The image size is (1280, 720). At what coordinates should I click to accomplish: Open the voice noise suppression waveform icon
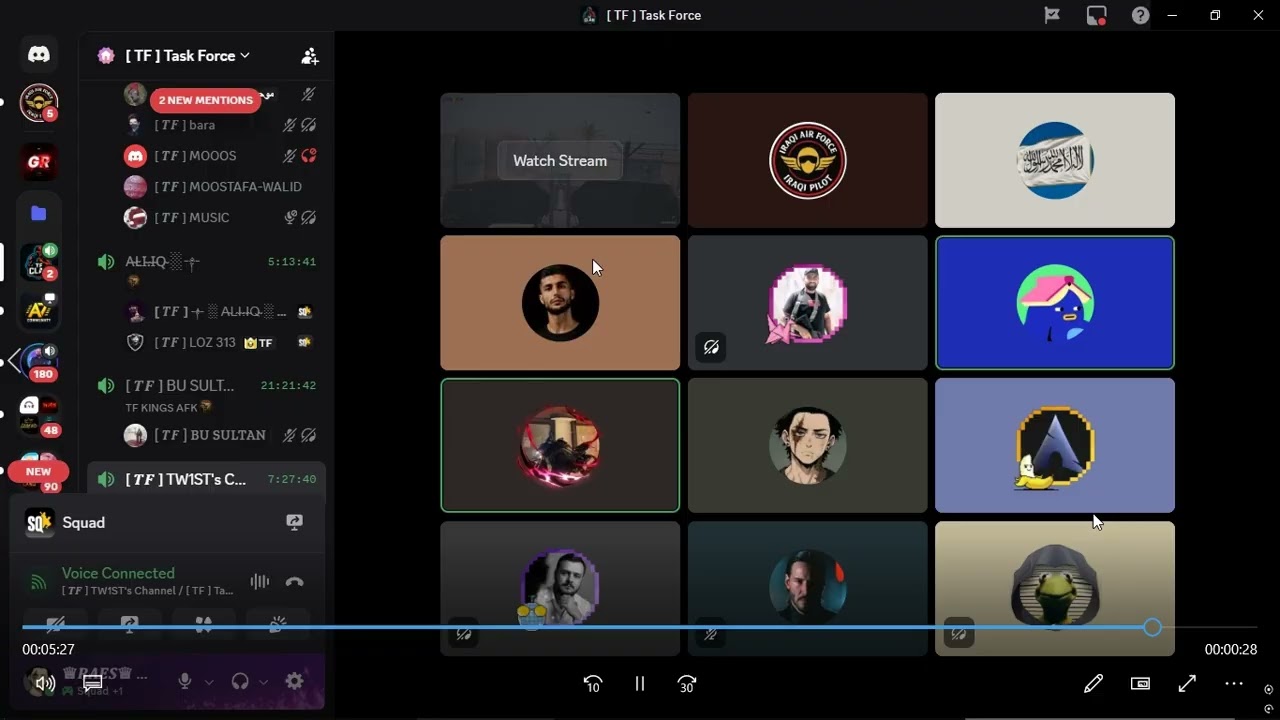click(260, 582)
